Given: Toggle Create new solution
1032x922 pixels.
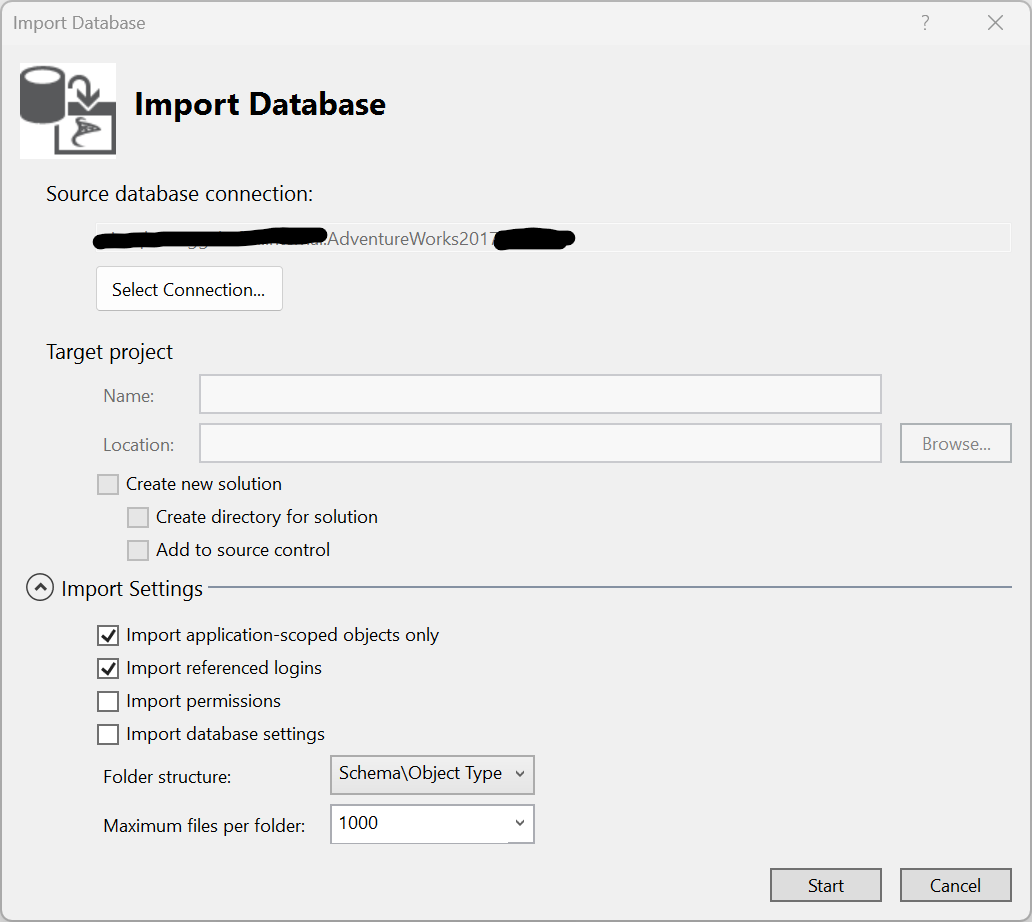Looking at the screenshot, I should click(x=107, y=484).
